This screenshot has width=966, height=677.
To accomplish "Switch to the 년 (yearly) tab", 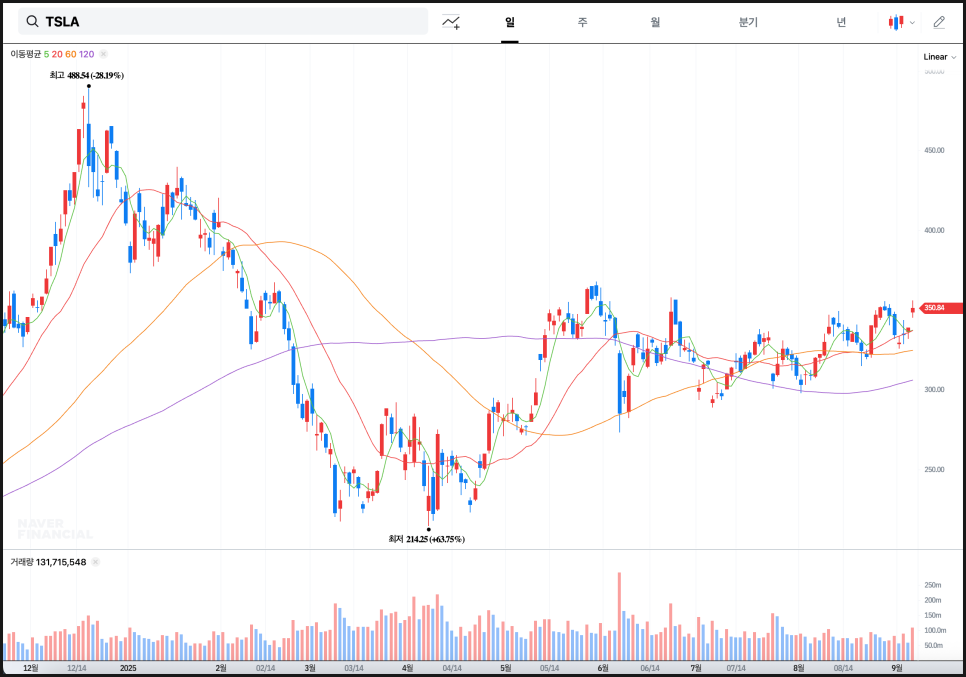I will [x=841, y=22].
